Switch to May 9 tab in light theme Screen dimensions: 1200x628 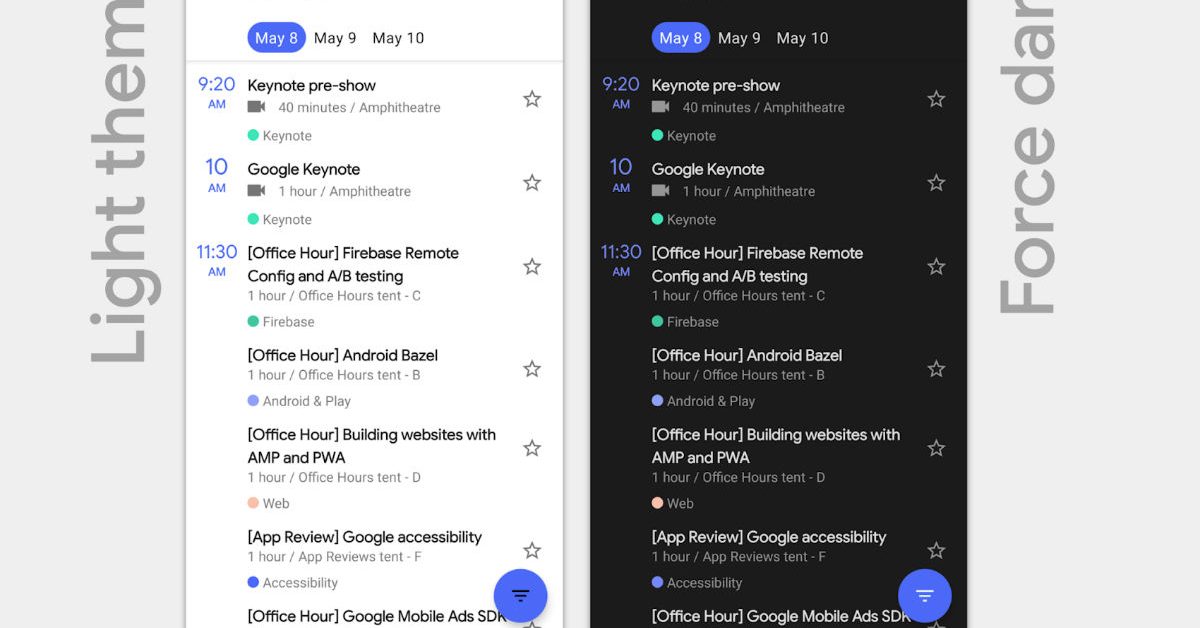[335, 38]
